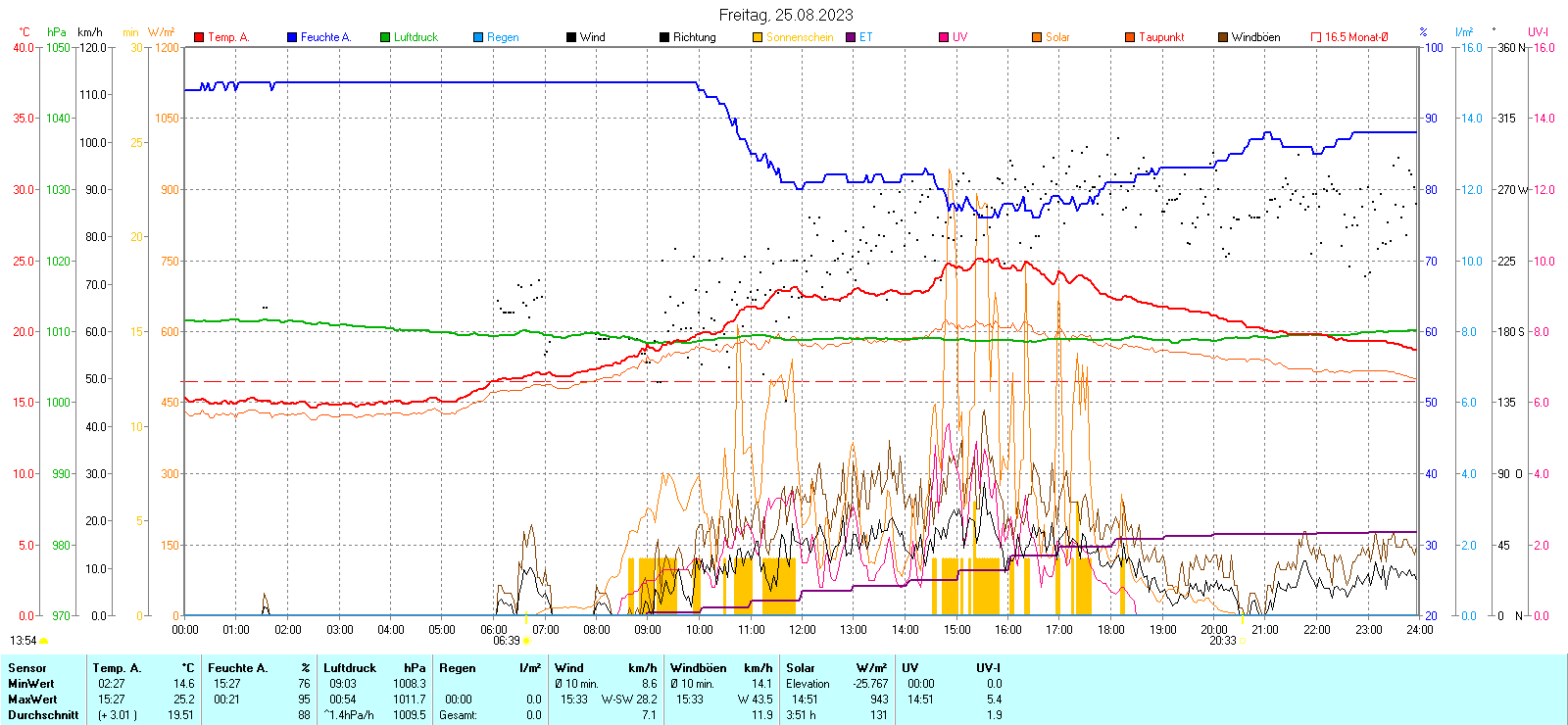Viewport: 1568px width, 725px height.
Task: Click the Luftdruck column header in the table
Action: [350, 668]
